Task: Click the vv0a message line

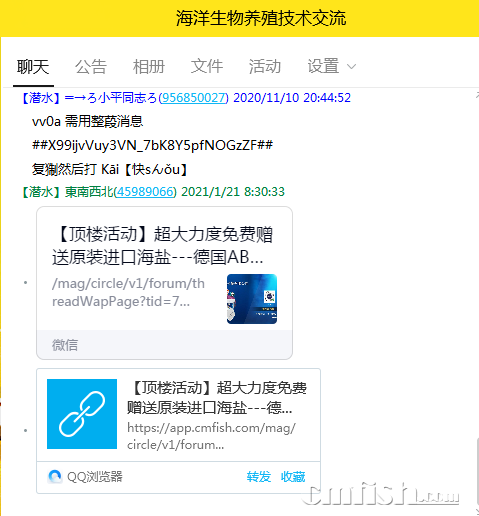Action: pos(87,121)
